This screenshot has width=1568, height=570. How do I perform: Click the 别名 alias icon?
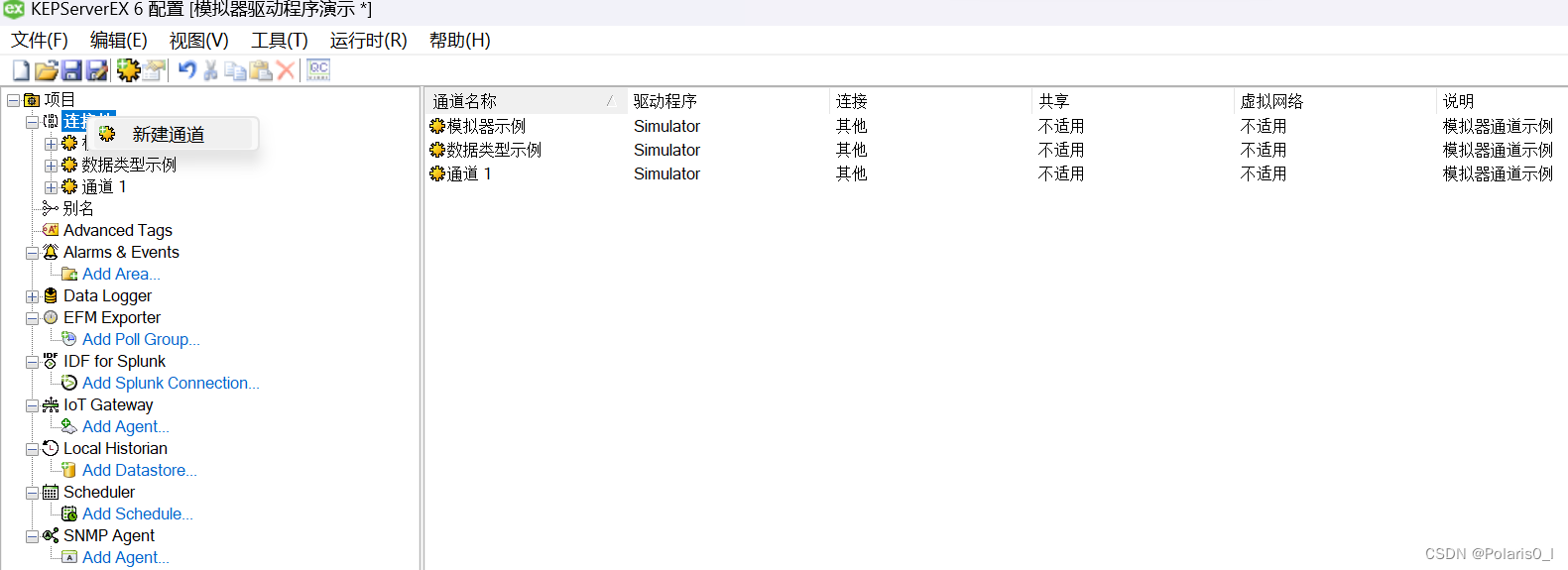tap(51, 208)
